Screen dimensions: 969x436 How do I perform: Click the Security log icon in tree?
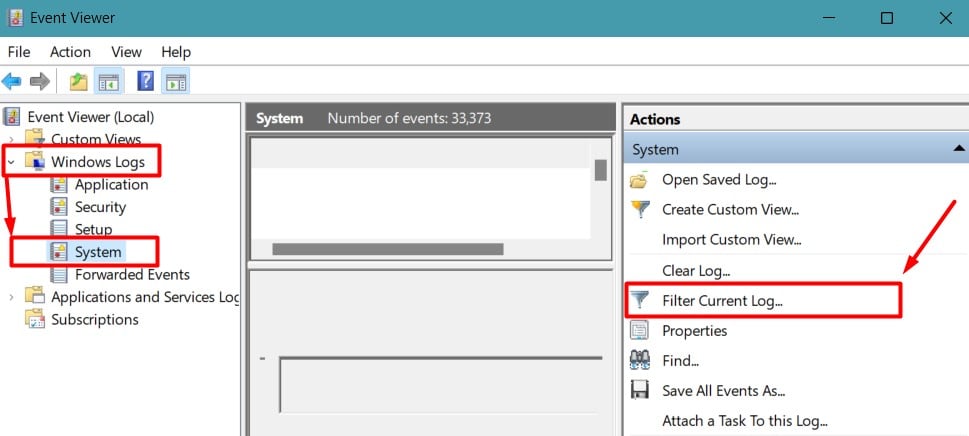[59, 207]
